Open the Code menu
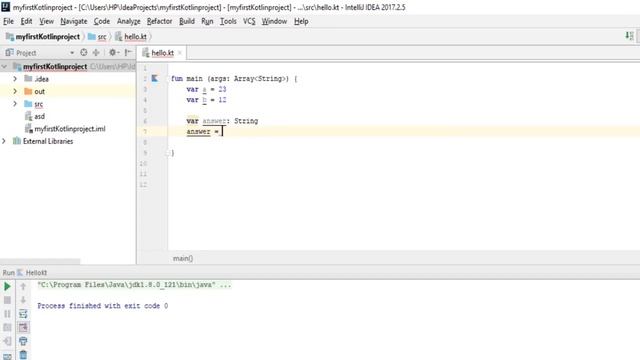Screen dimensions: 640x360 tap(102, 21)
